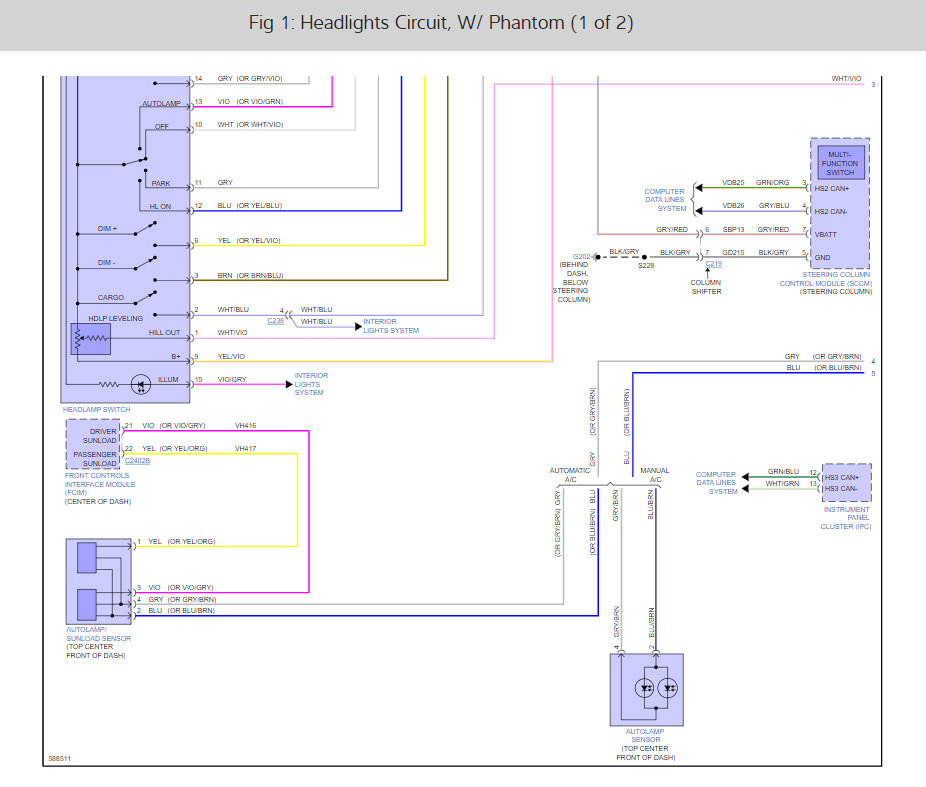Click the AUTOLAMP switch position label
The image size is (926, 787).
coord(161,103)
